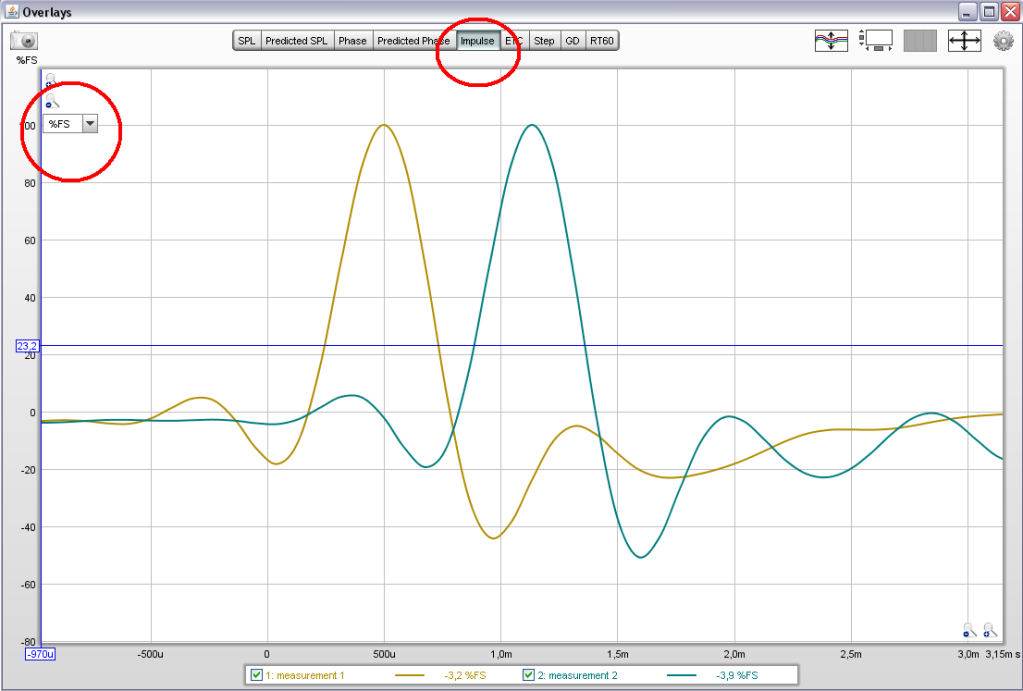Image resolution: width=1023 pixels, height=691 pixels.
Task: Click the graph limits icon
Action: (x=877, y=41)
